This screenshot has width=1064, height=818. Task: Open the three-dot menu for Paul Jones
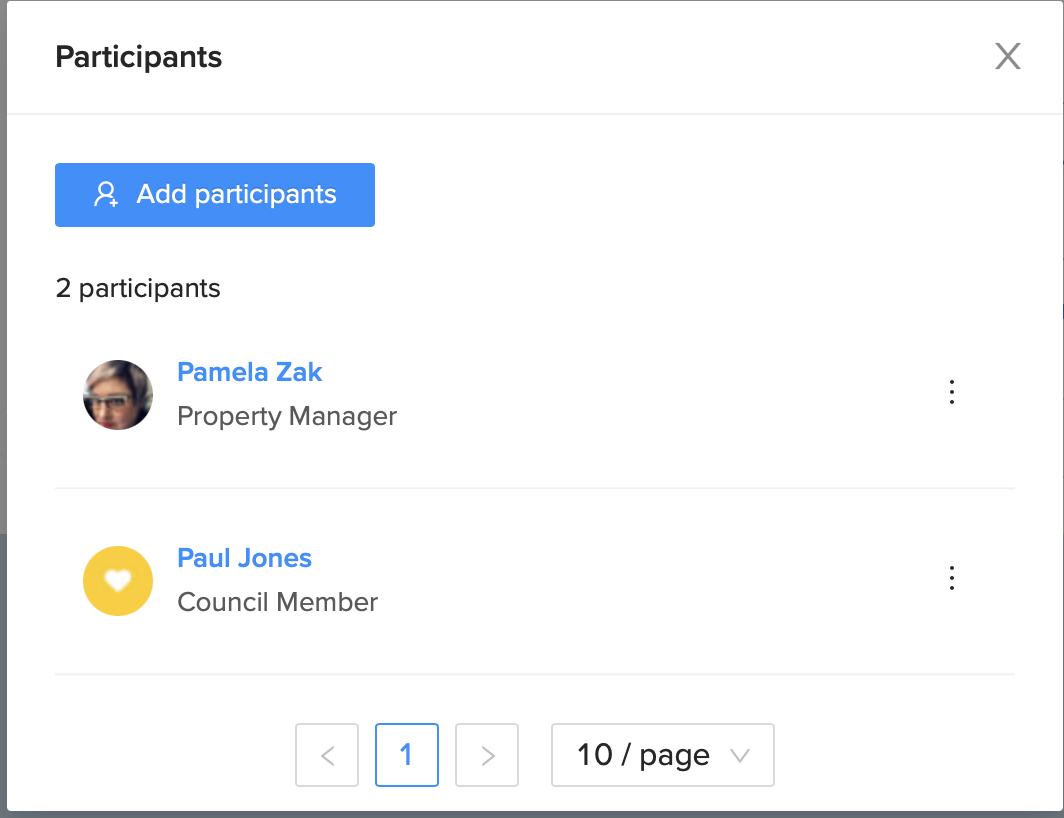coord(952,578)
